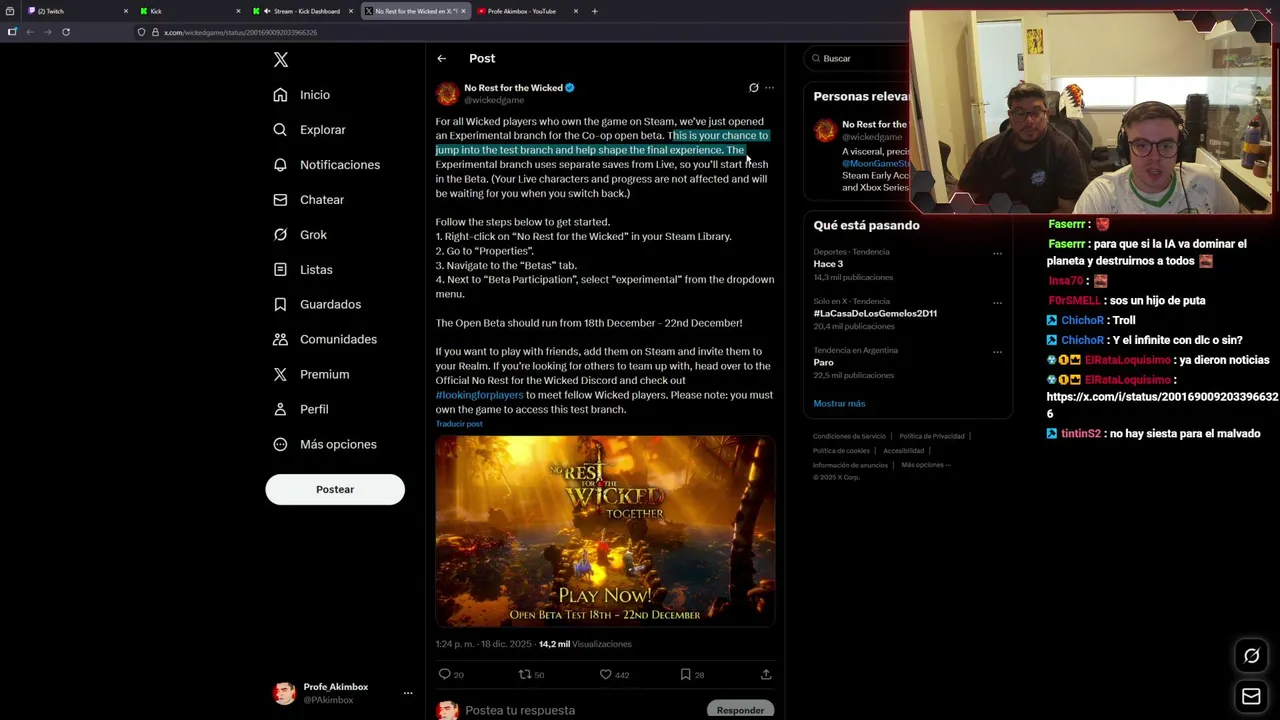Click Traducir post link
The height and width of the screenshot is (720, 1280).
[459, 424]
